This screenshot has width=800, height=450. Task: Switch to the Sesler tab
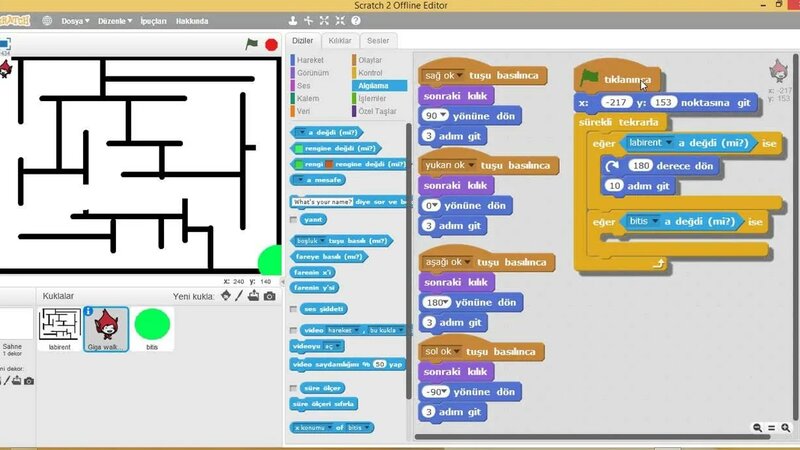point(378,40)
